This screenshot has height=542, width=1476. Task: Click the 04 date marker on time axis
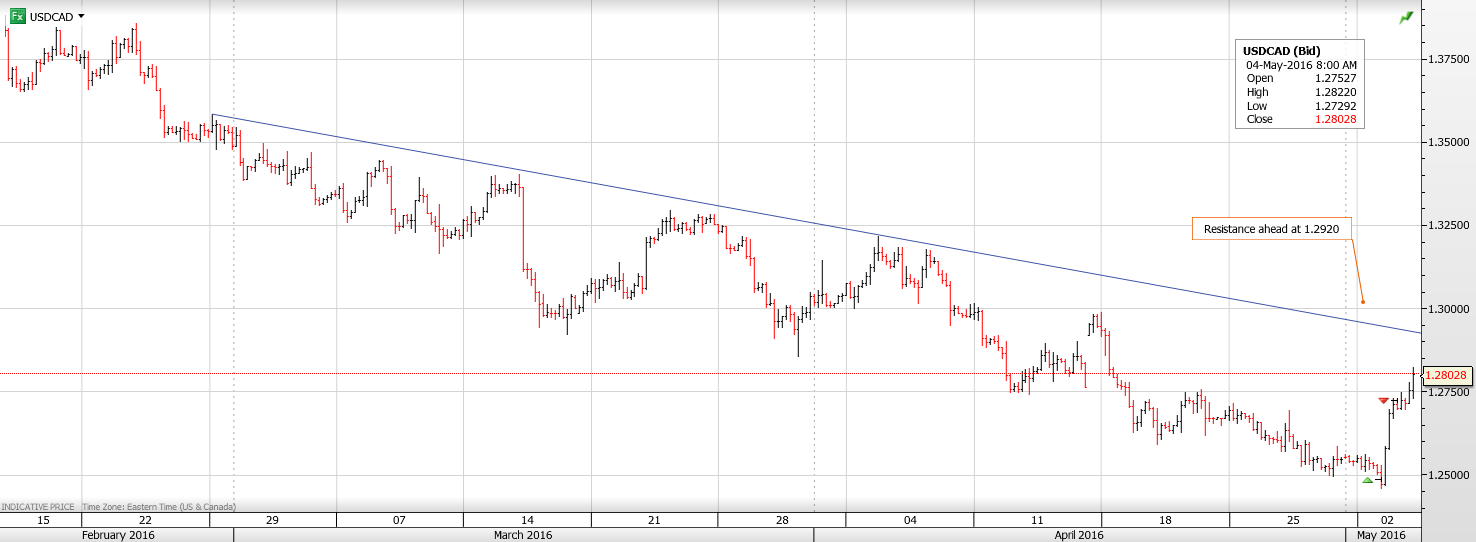coord(910,520)
